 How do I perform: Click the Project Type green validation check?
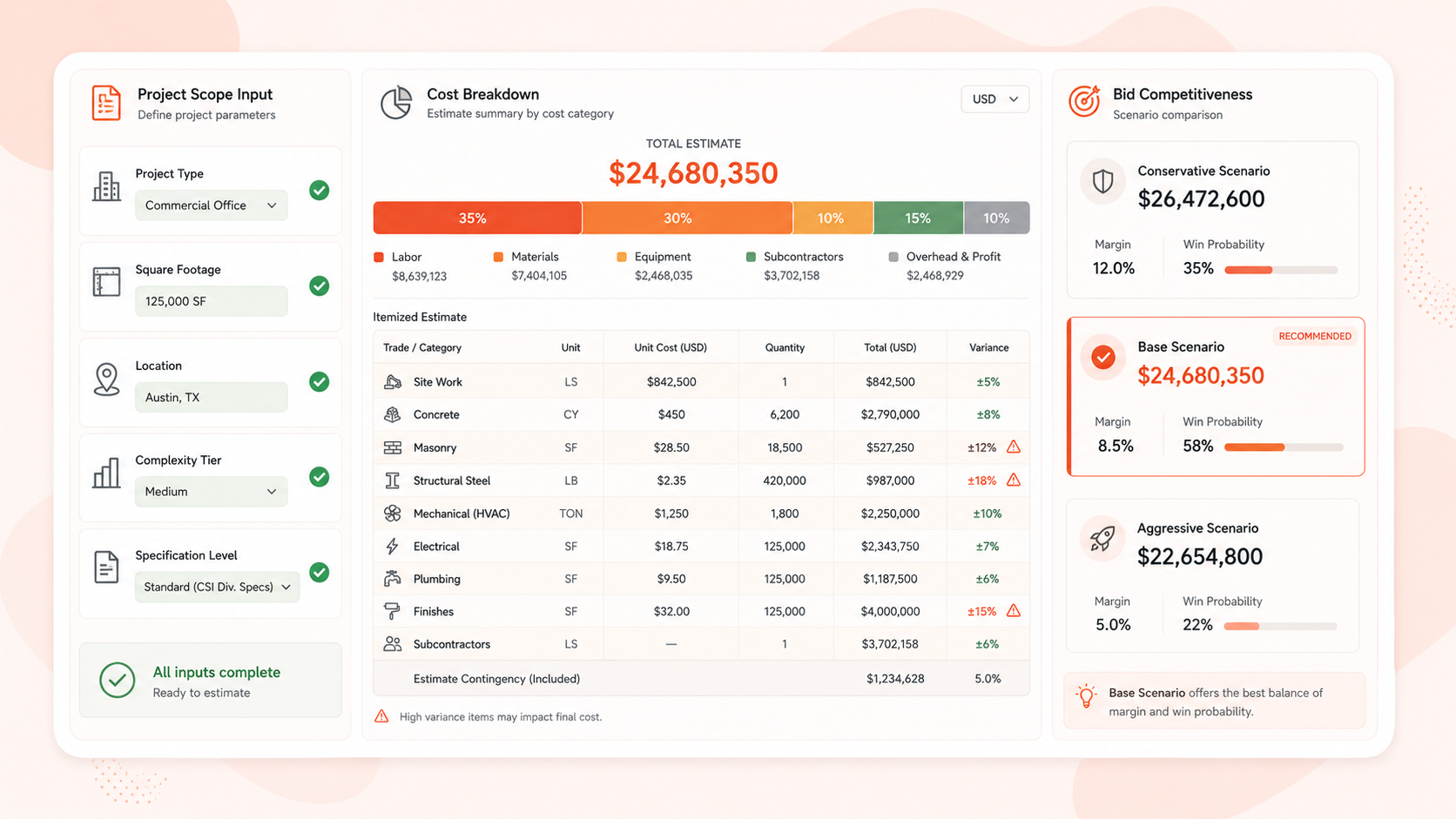320,190
